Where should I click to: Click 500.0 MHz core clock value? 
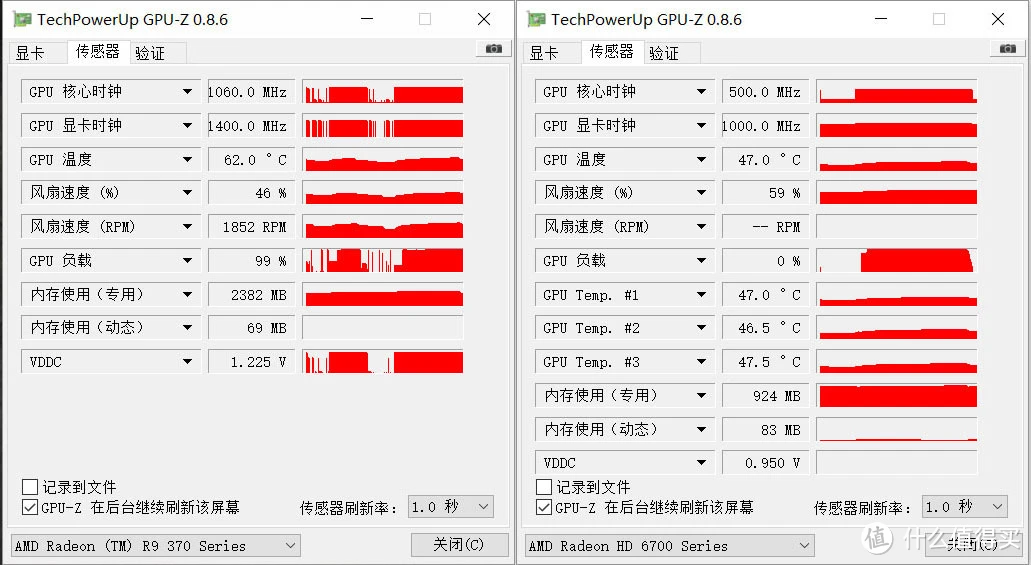[x=765, y=91]
